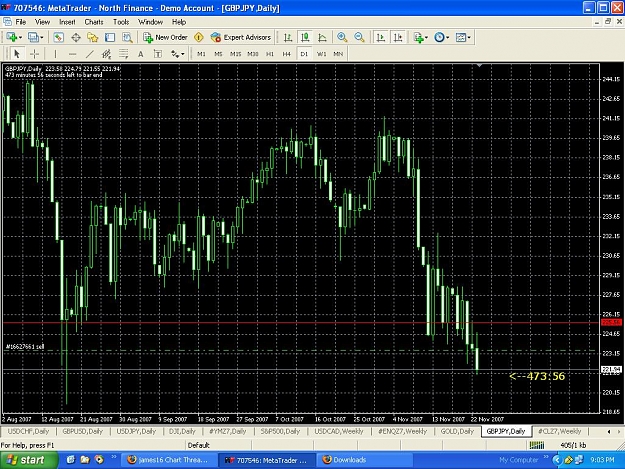Switch chart to Candlesticks

[305, 37]
